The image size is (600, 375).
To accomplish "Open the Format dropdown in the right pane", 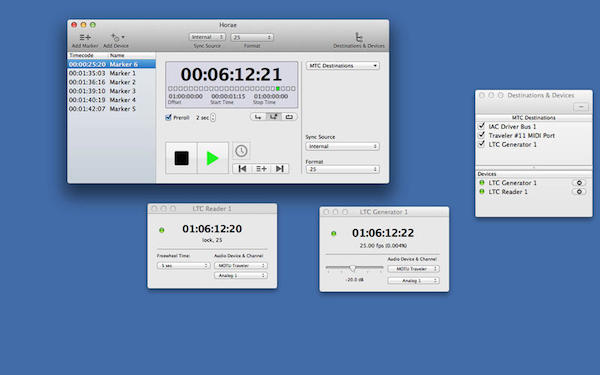I will coord(342,169).
